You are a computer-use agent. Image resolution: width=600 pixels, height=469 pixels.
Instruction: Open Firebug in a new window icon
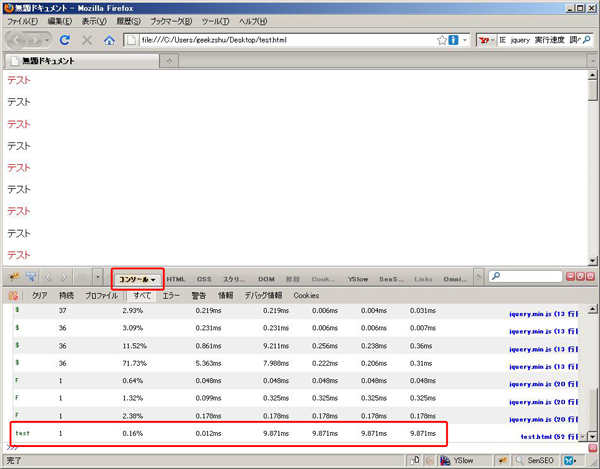coord(580,276)
